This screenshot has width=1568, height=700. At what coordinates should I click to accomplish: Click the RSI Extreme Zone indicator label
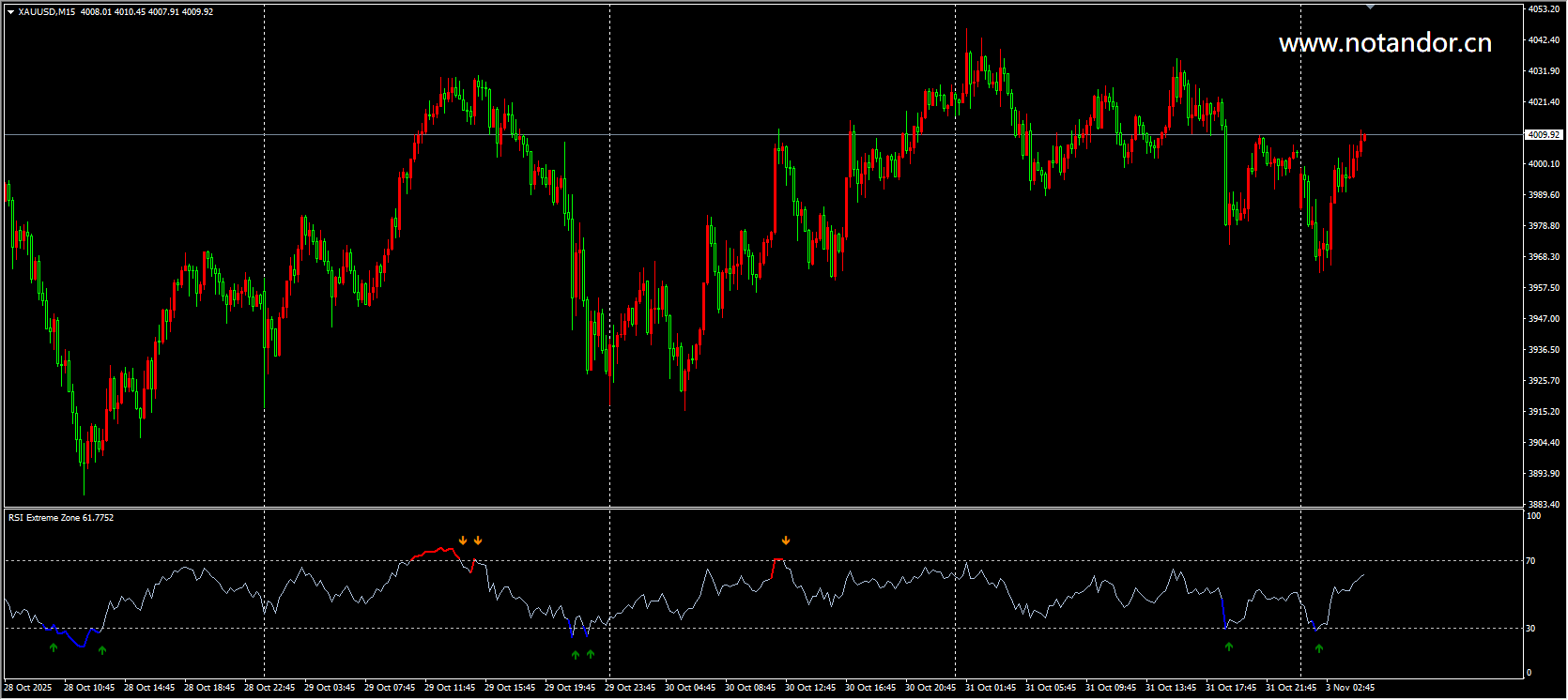(x=61, y=518)
